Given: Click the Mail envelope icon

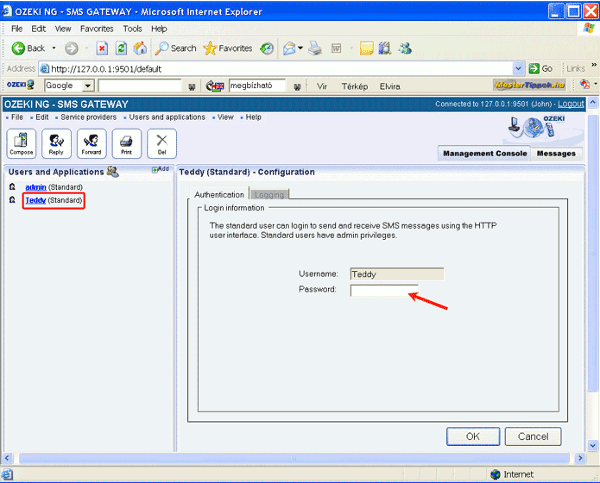Looking at the screenshot, I should (x=289, y=48).
